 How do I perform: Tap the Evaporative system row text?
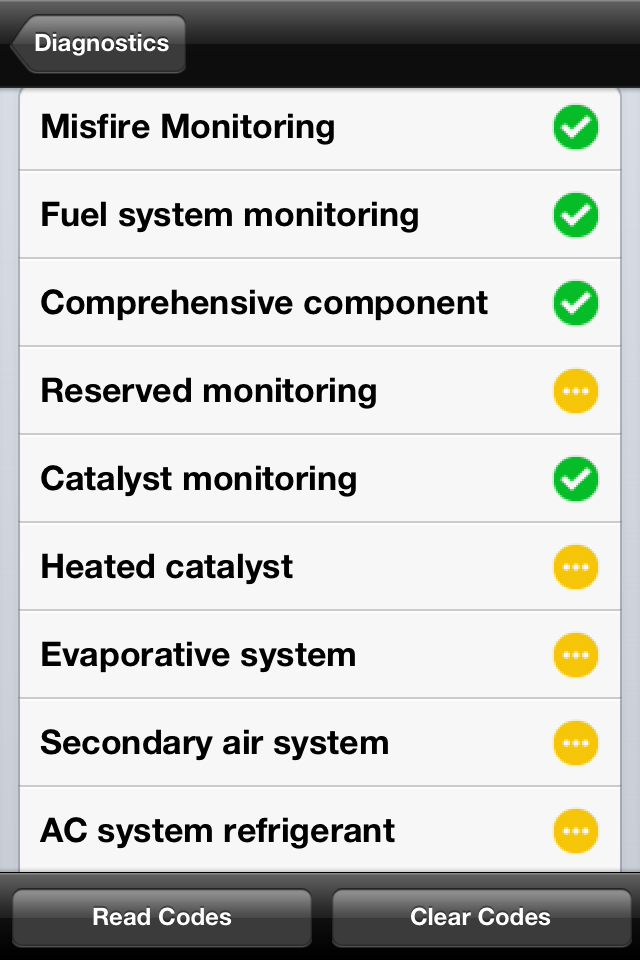click(198, 655)
